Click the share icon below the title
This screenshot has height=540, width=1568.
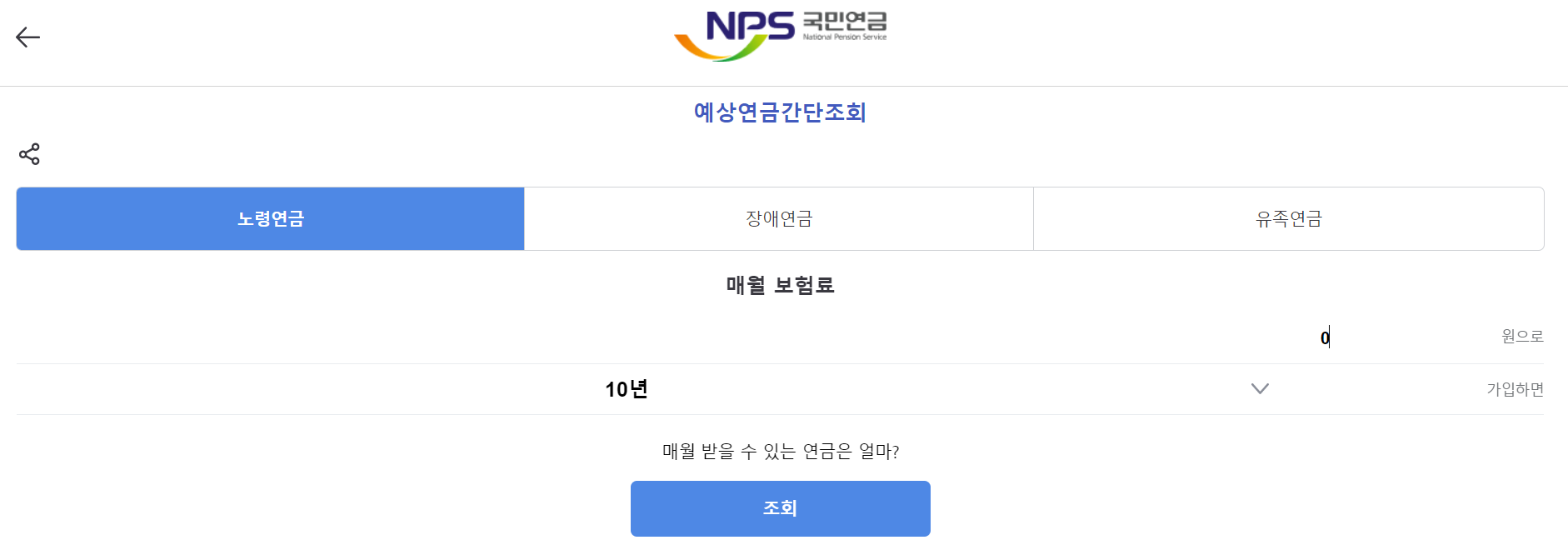click(28, 153)
